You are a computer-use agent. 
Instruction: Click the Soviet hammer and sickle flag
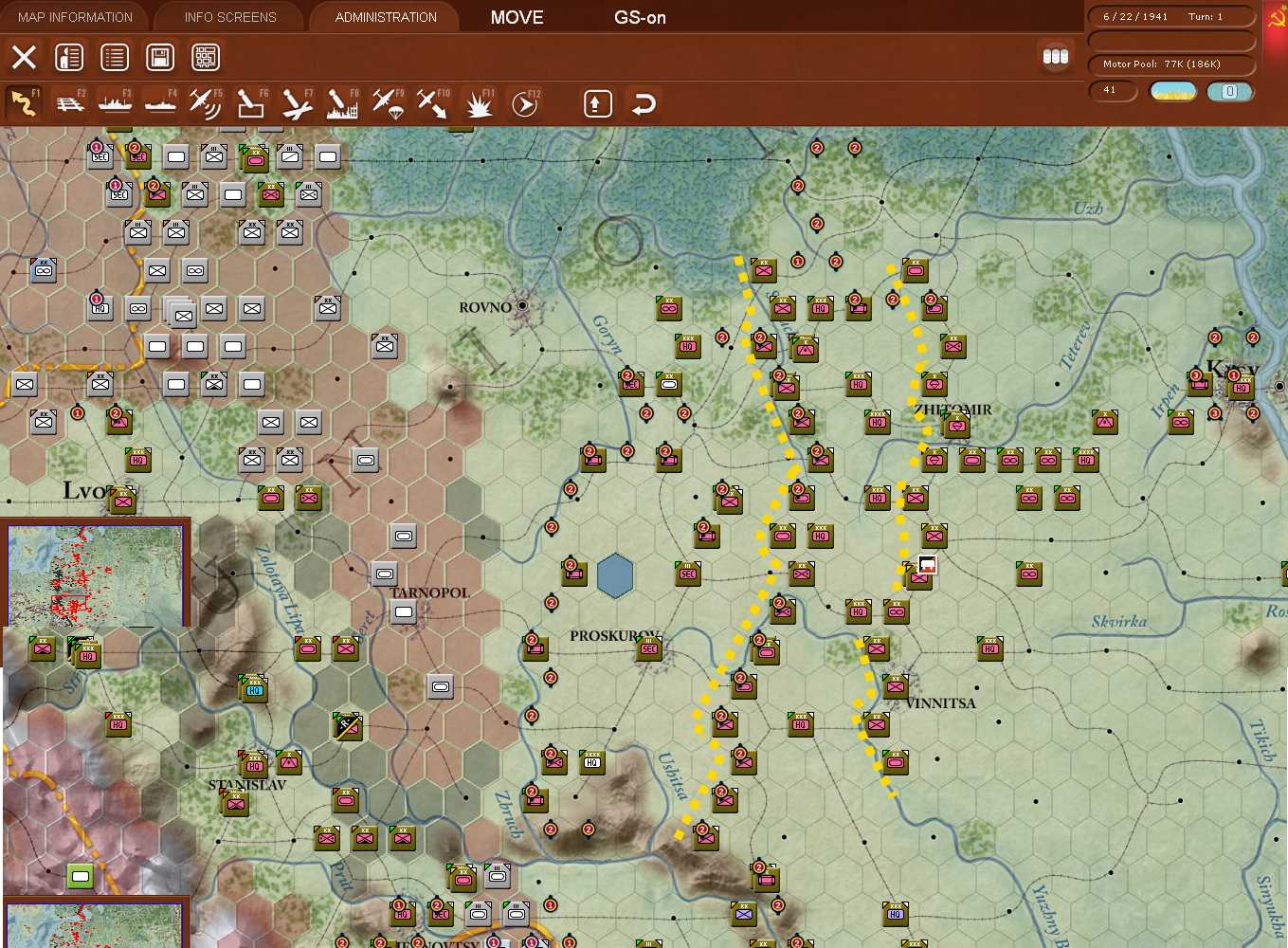click(x=1276, y=17)
